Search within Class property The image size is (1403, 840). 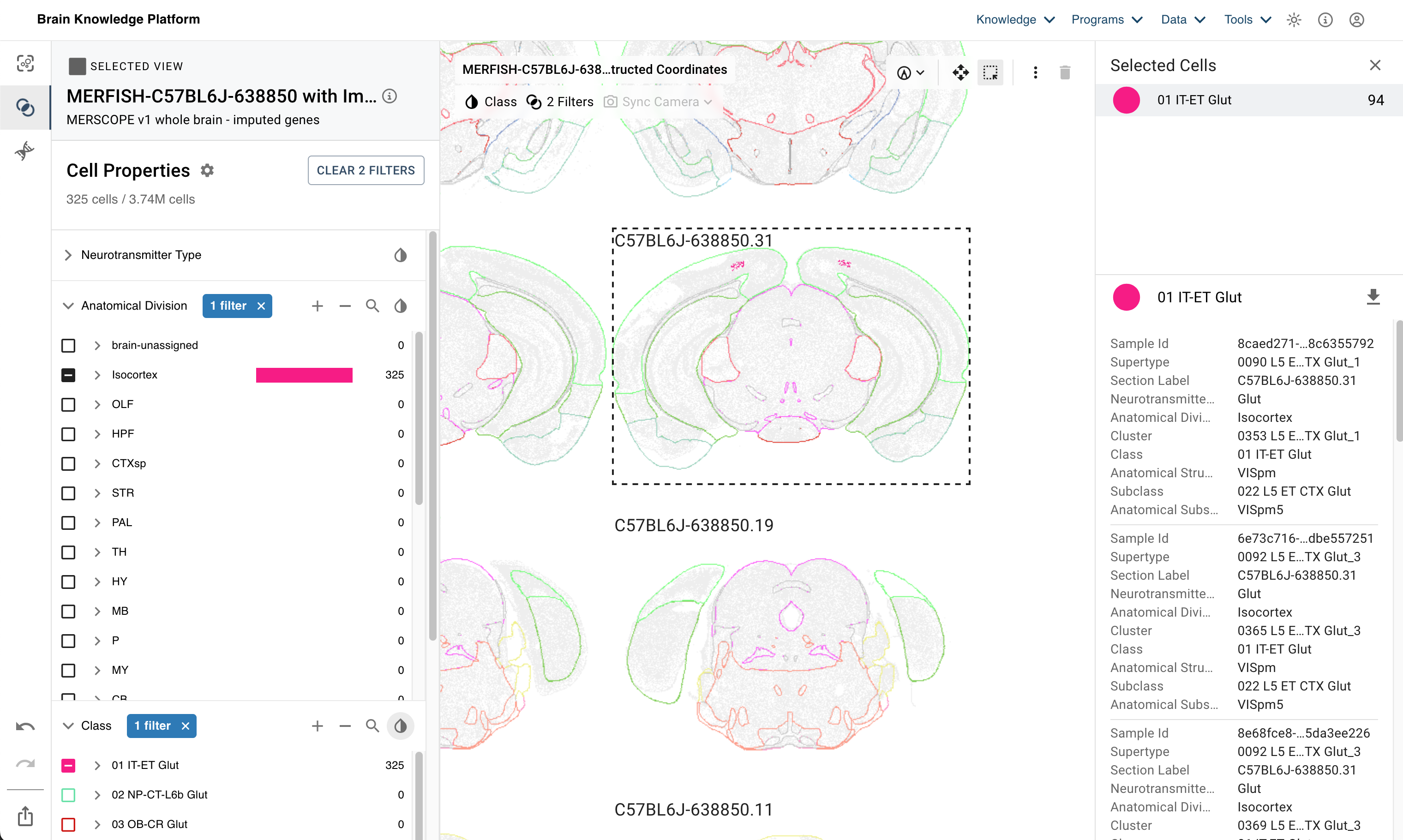pyautogui.click(x=372, y=726)
